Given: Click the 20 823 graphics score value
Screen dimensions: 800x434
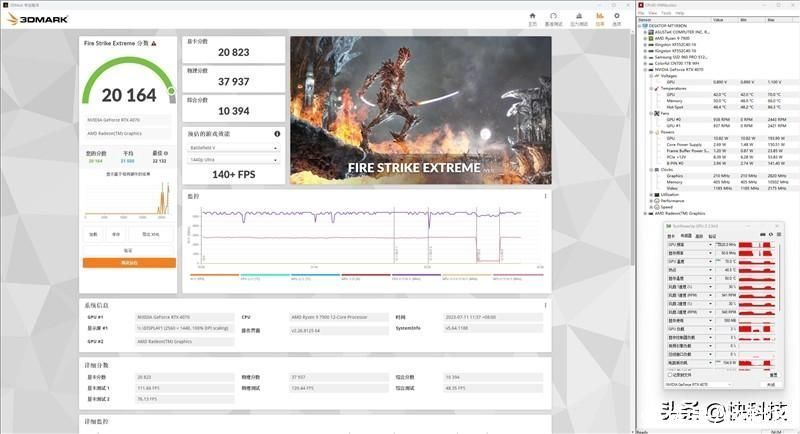Looking at the screenshot, I should tap(234, 52).
